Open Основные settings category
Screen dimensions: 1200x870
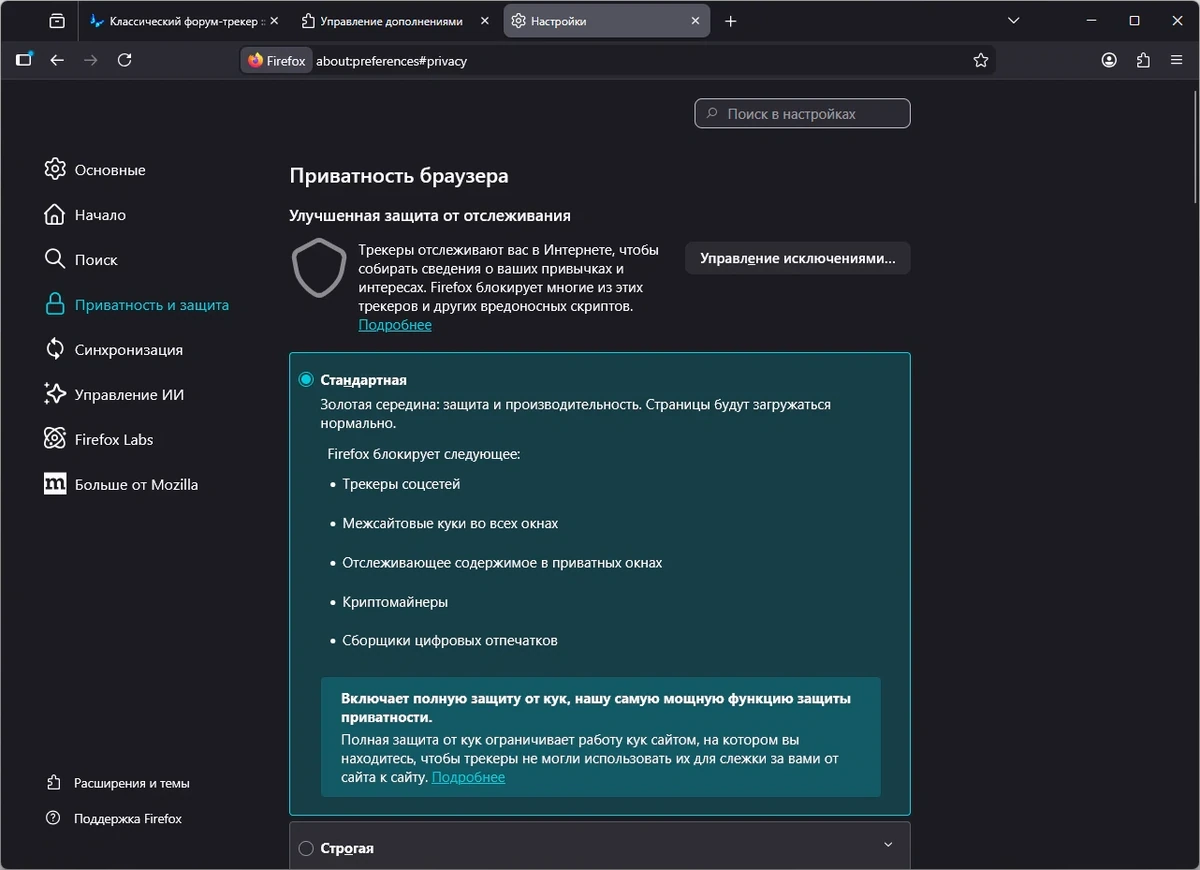pos(95,169)
